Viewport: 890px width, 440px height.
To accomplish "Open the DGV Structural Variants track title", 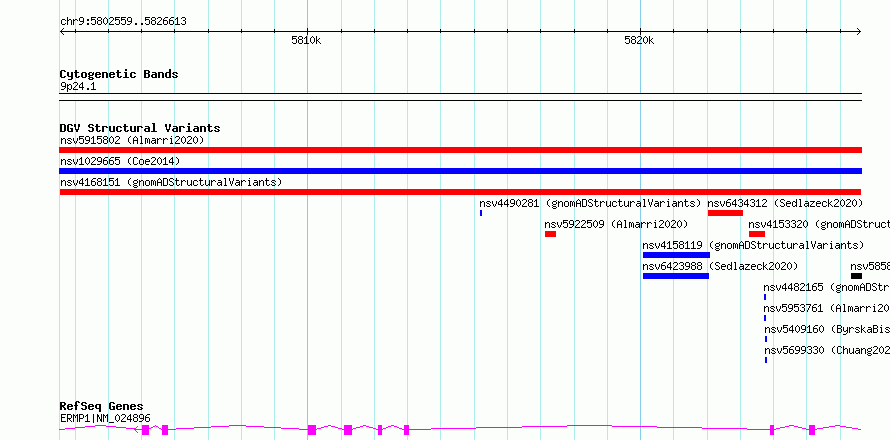I will [x=140, y=128].
